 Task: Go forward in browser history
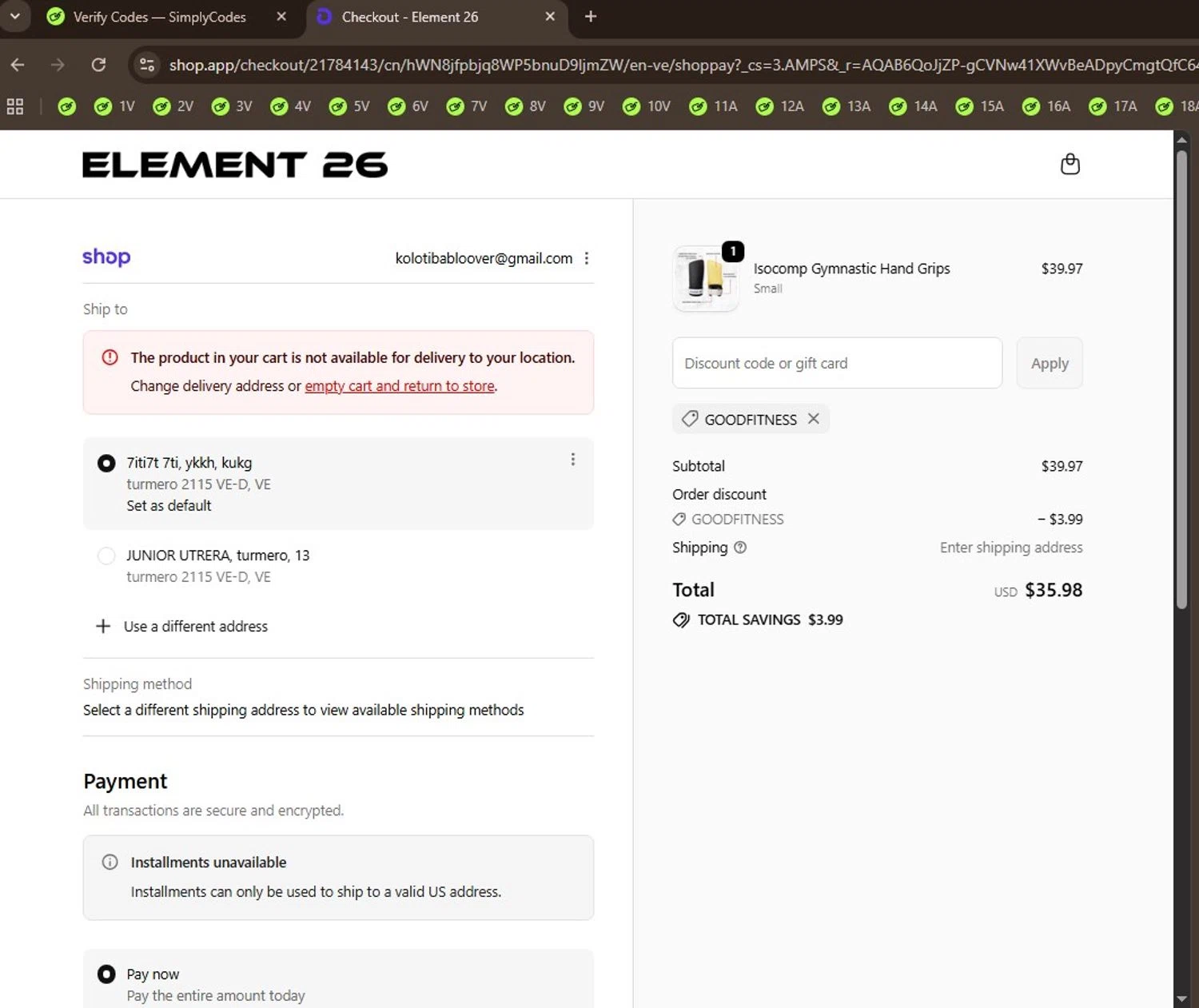pyautogui.click(x=58, y=65)
